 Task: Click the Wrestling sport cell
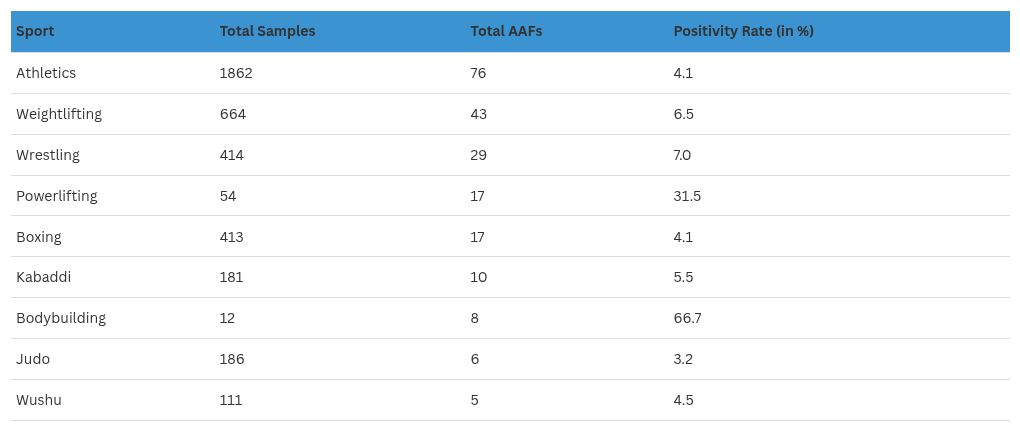coord(48,155)
